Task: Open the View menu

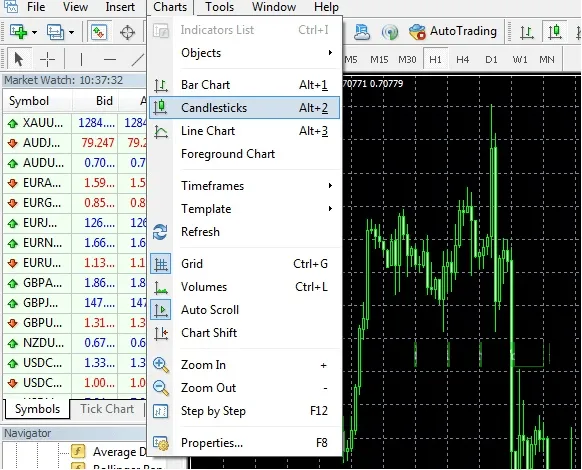Action: coord(75,7)
